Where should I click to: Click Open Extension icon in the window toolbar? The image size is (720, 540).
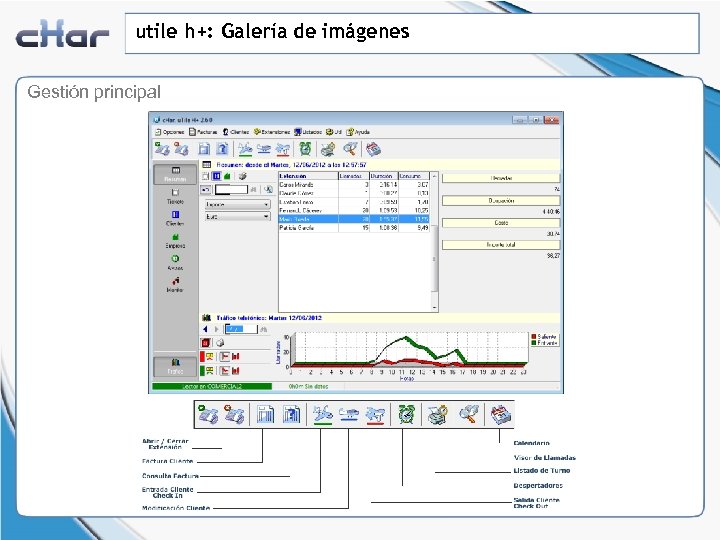(162, 149)
